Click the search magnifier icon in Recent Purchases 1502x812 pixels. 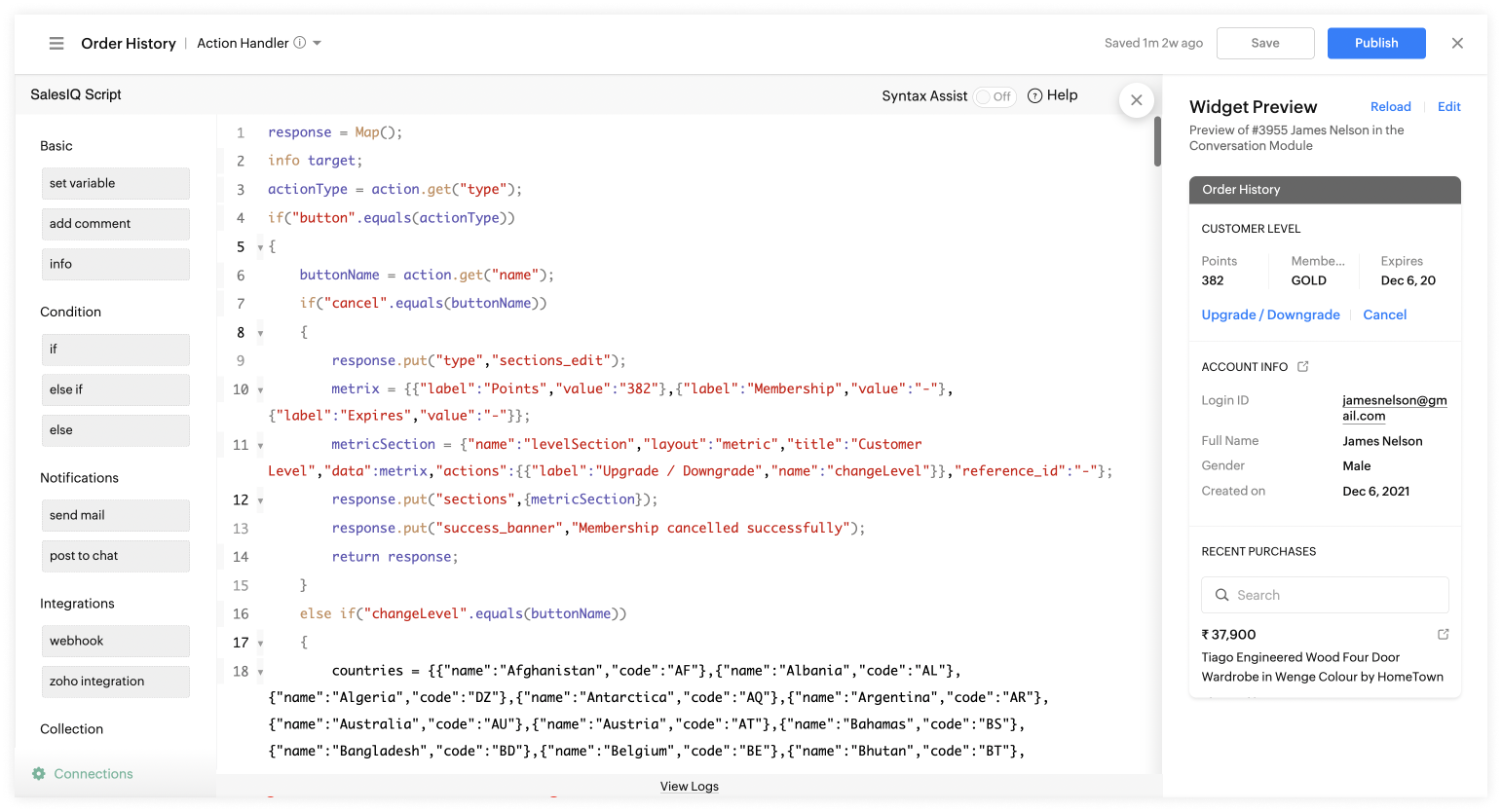coord(1221,595)
